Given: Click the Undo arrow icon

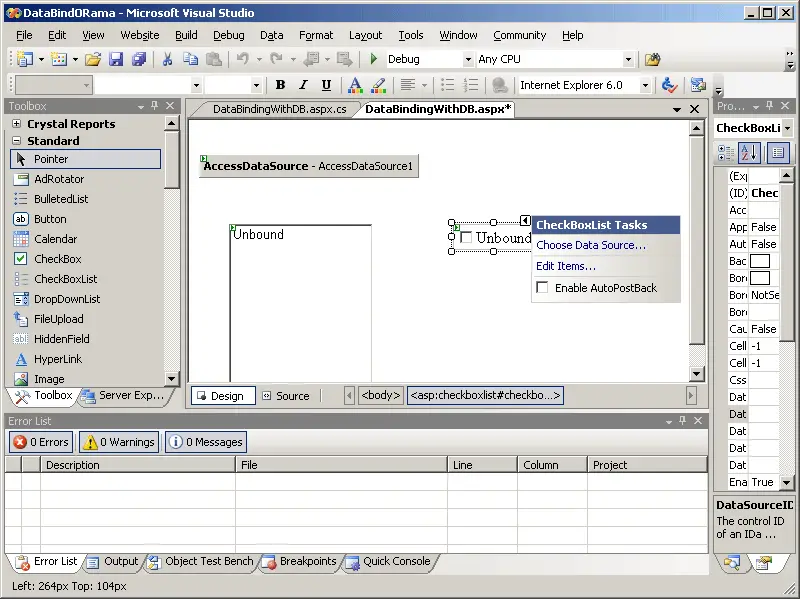Looking at the screenshot, I should [x=242, y=59].
